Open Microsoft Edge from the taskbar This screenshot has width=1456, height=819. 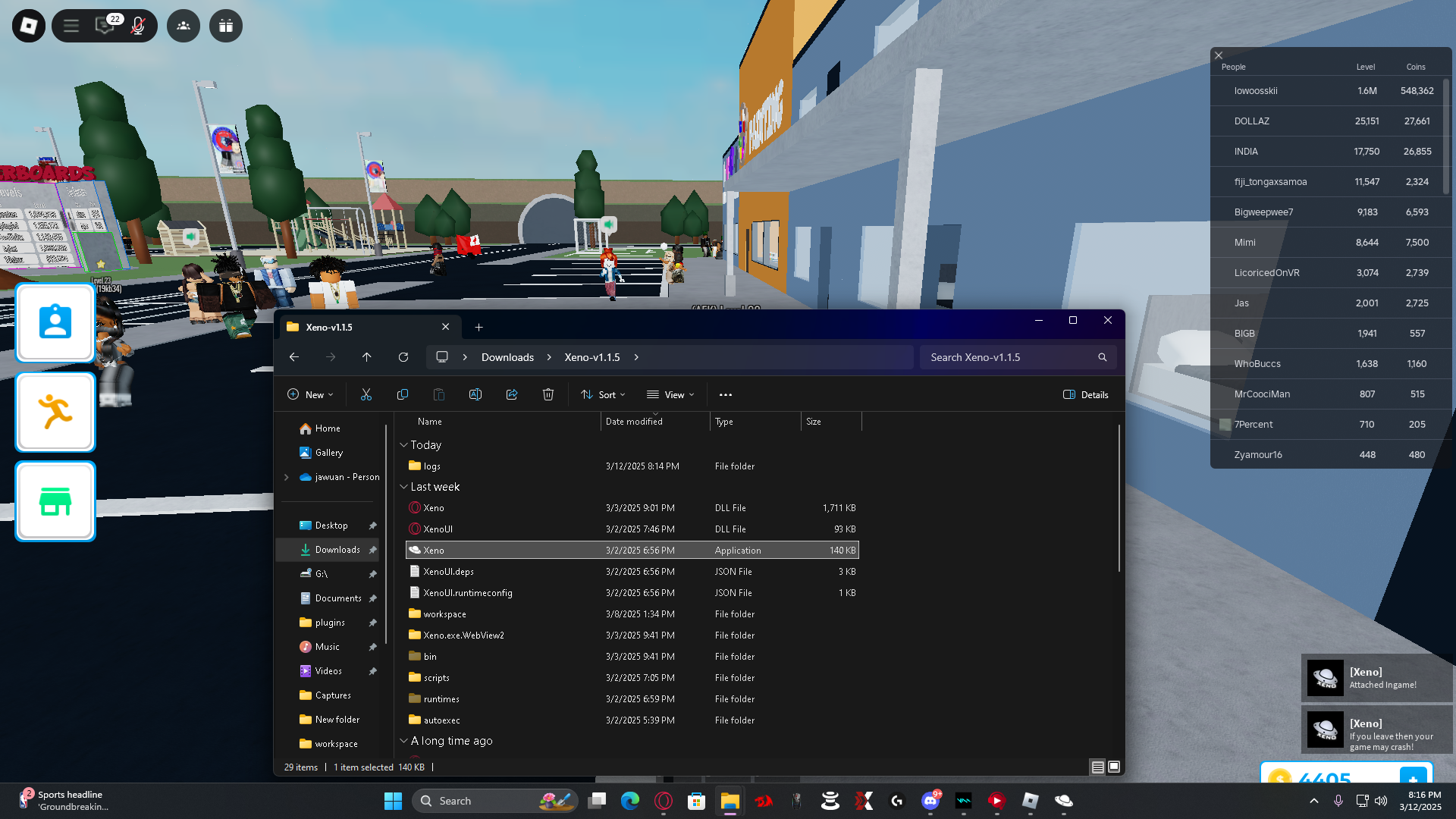[630, 801]
